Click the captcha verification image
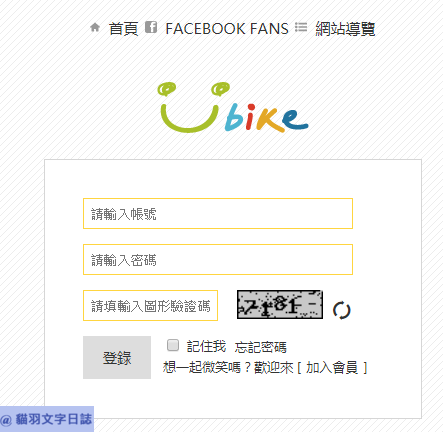443x432 pixels. (280, 304)
